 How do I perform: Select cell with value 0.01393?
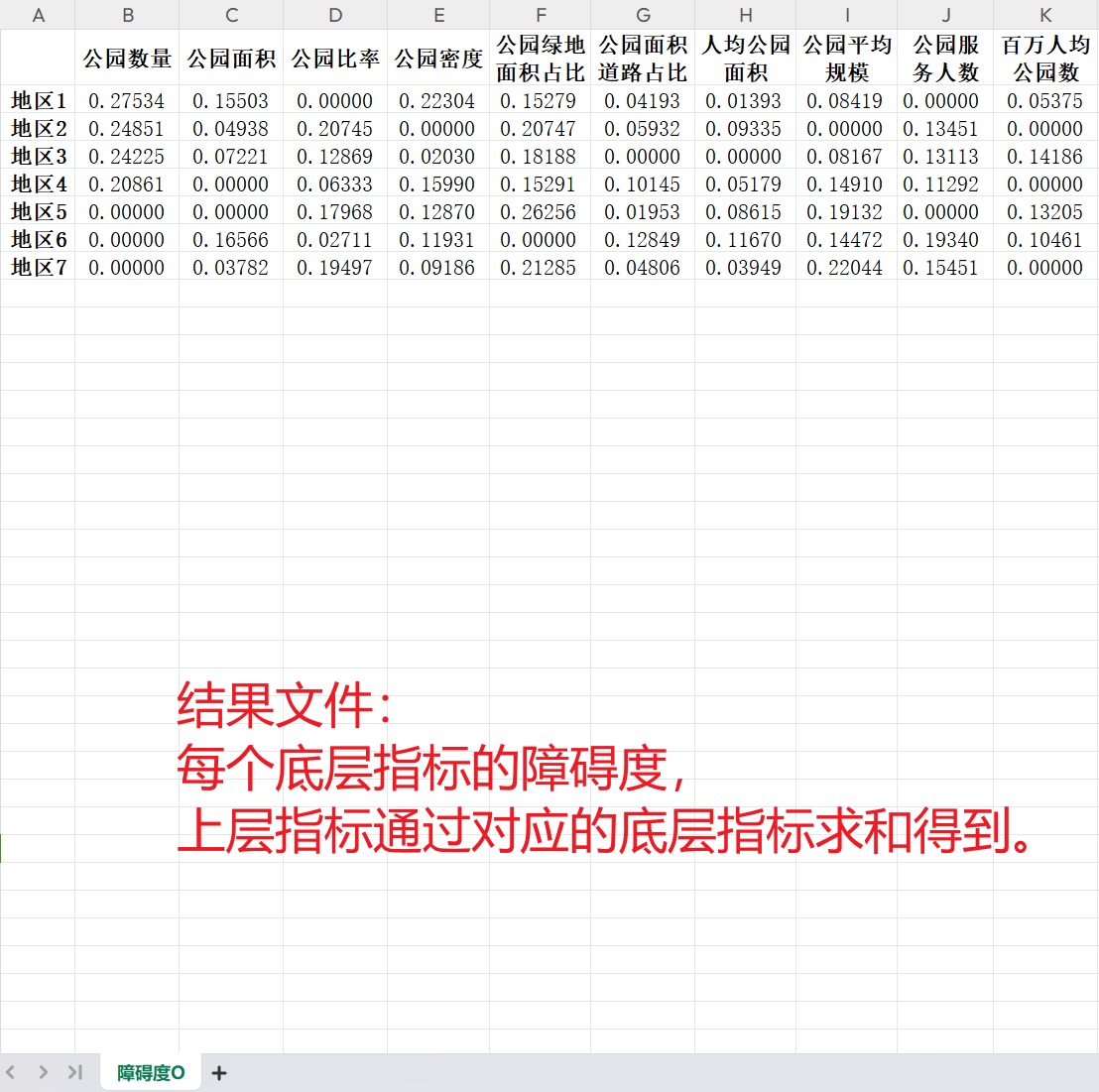coord(746,101)
